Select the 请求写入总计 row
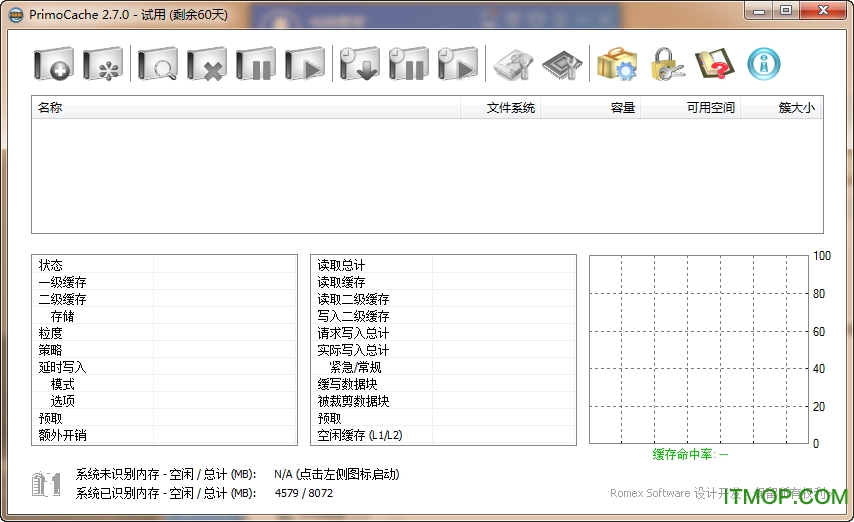Image resolution: width=854 pixels, height=522 pixels. coord(443,332)
